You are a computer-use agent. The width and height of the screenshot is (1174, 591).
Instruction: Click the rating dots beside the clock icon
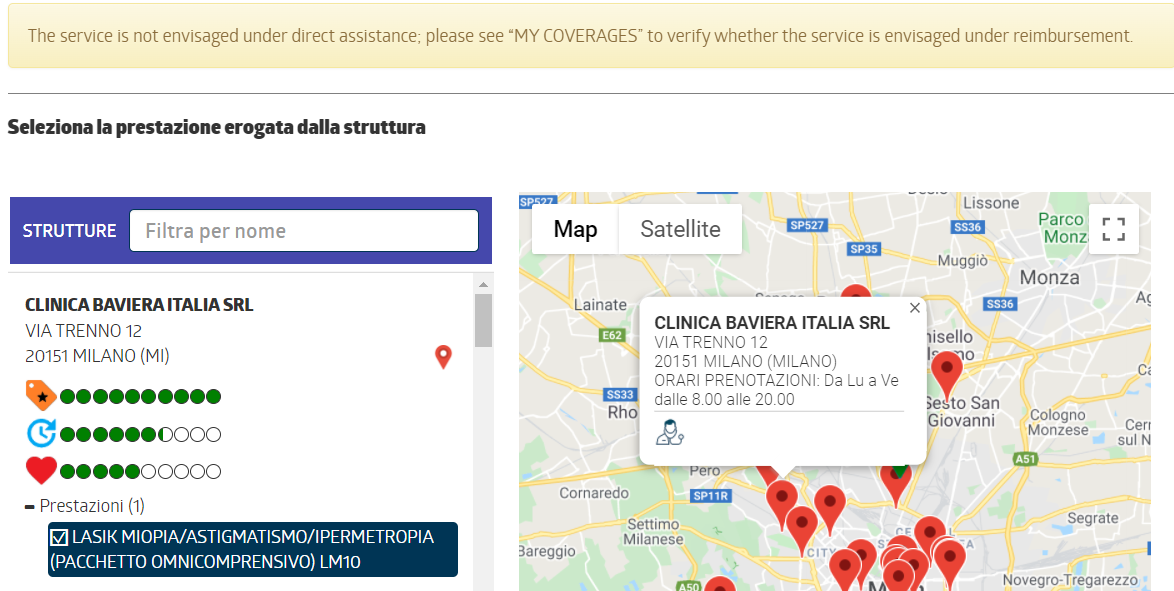[140, 434]
